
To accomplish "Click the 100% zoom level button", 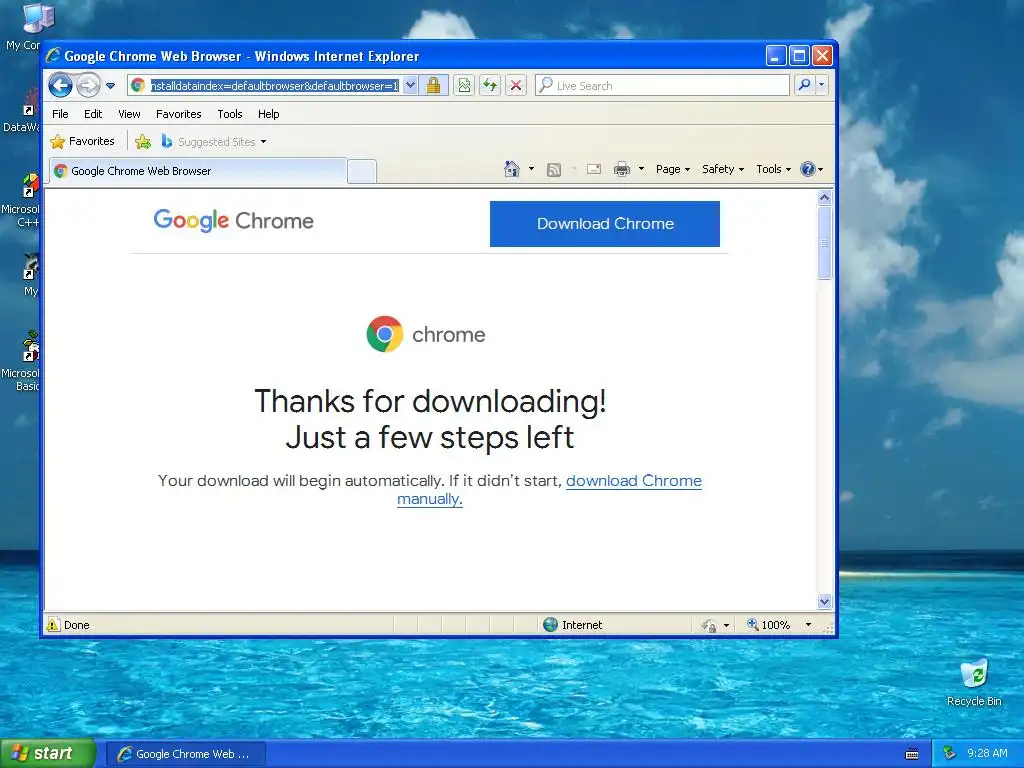I will pos(769,625).
